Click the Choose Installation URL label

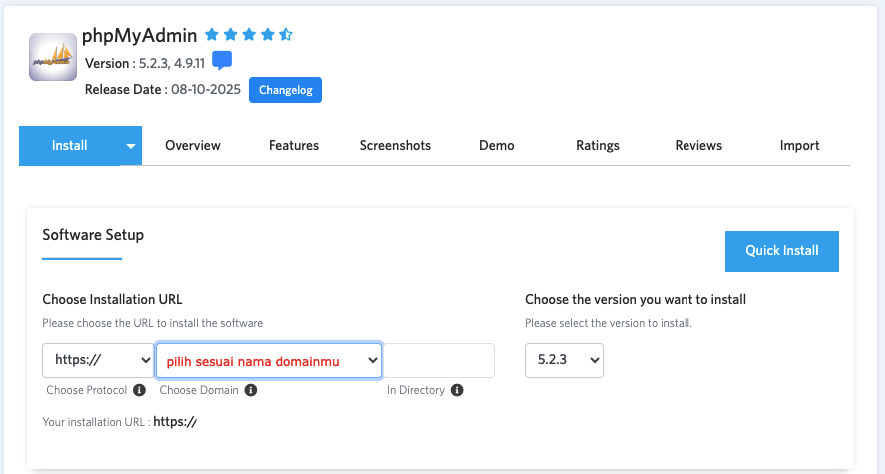112,299
